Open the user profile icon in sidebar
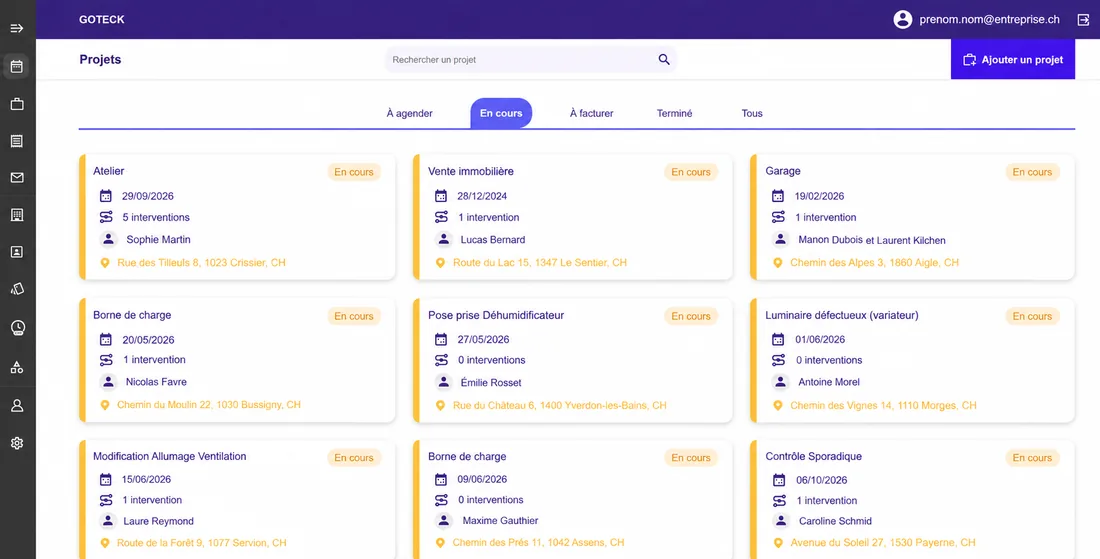Viewport: 1100px width, 559px height. 18,405
